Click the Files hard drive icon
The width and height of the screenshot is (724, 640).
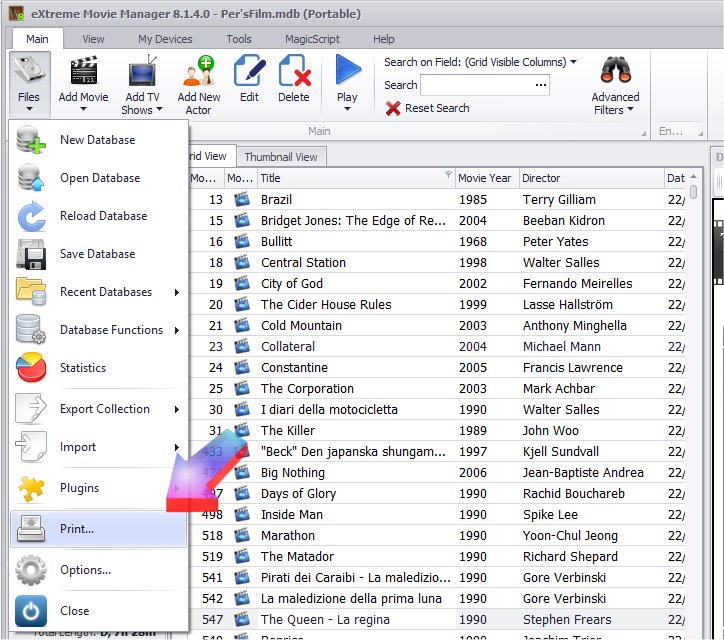[x=29, y=72]
